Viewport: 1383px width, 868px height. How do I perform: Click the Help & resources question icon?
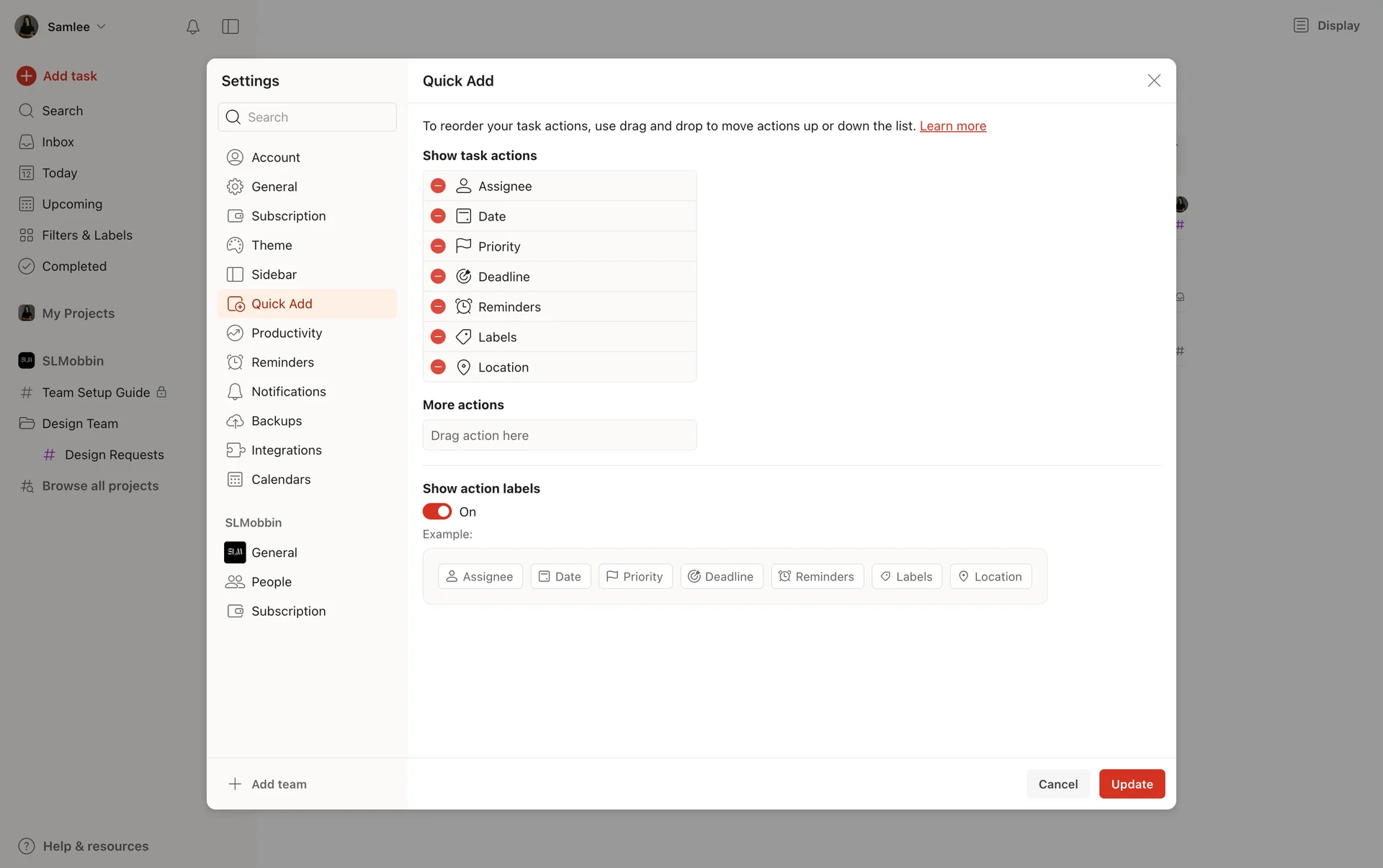tap(27, 846)
